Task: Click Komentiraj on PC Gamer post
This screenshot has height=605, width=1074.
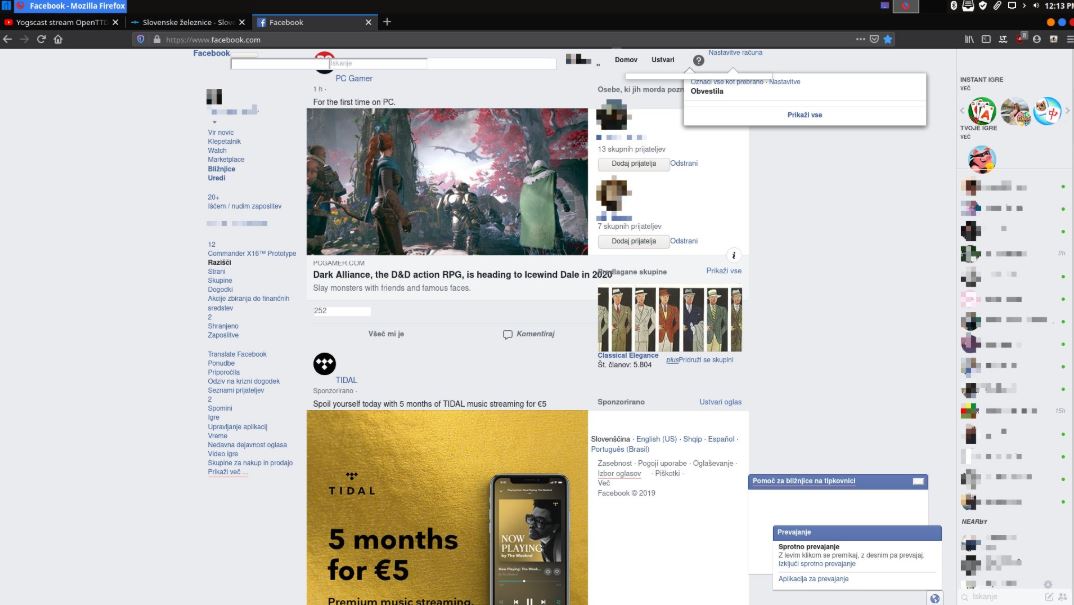Action: point(536,334)
